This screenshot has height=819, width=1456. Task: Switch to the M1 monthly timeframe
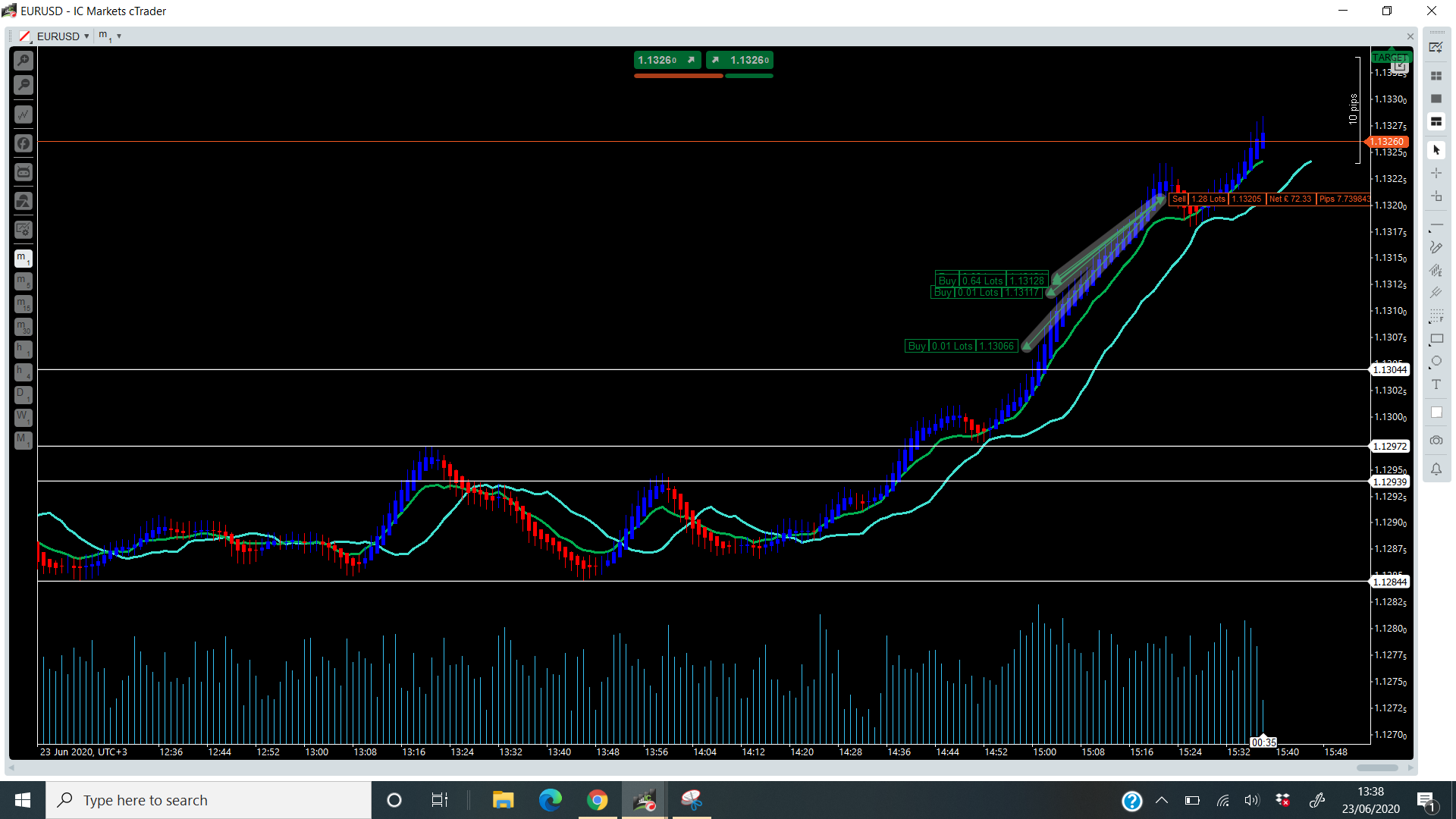(24, 440)
